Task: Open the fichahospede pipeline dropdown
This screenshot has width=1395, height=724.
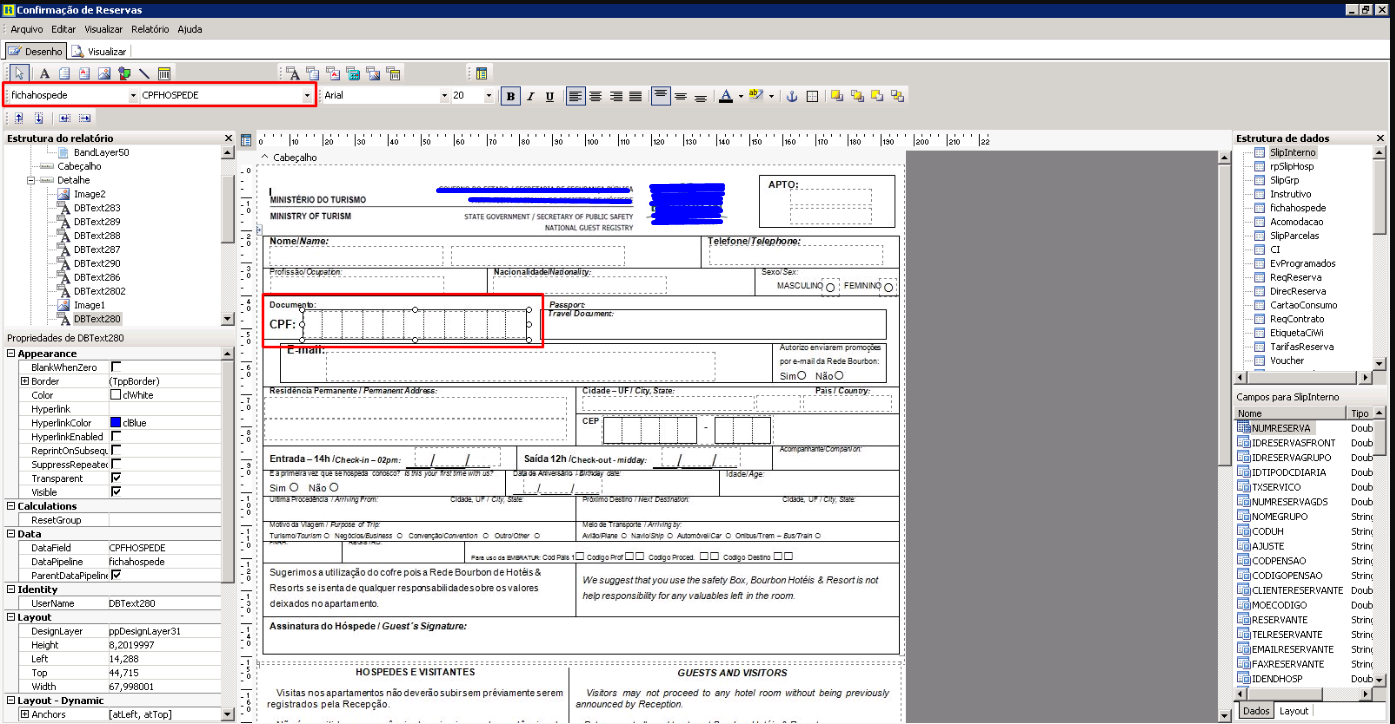Action: [133, 95]
